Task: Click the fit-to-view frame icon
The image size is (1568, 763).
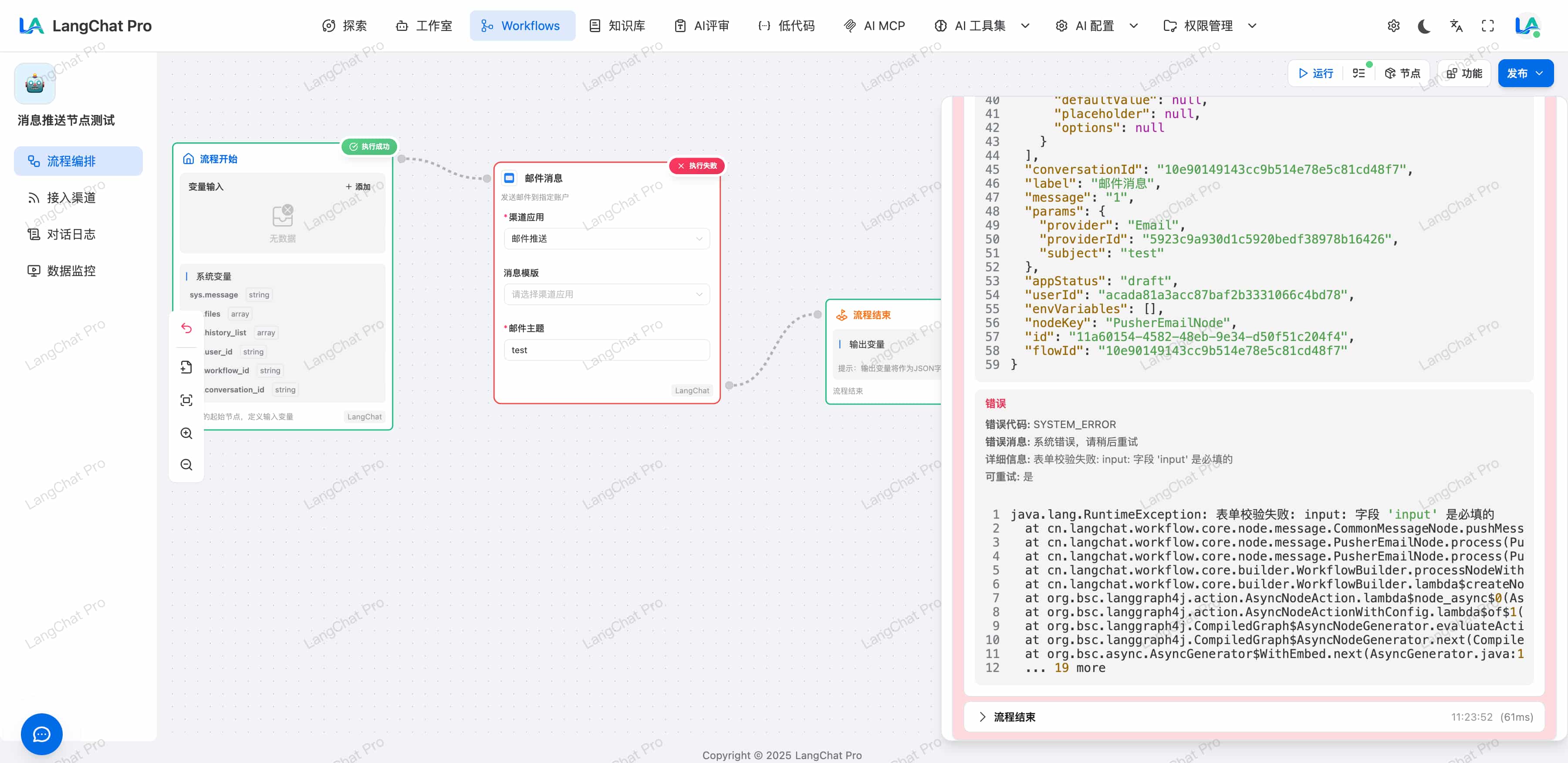Action: click(186, 400)
